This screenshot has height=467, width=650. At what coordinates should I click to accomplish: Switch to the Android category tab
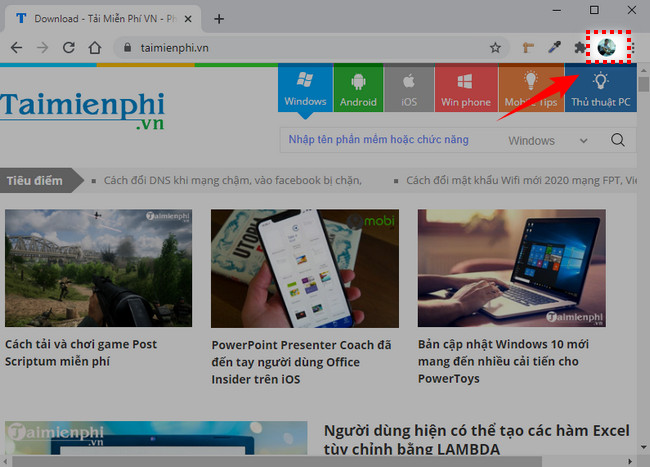(x=358, y=89)
